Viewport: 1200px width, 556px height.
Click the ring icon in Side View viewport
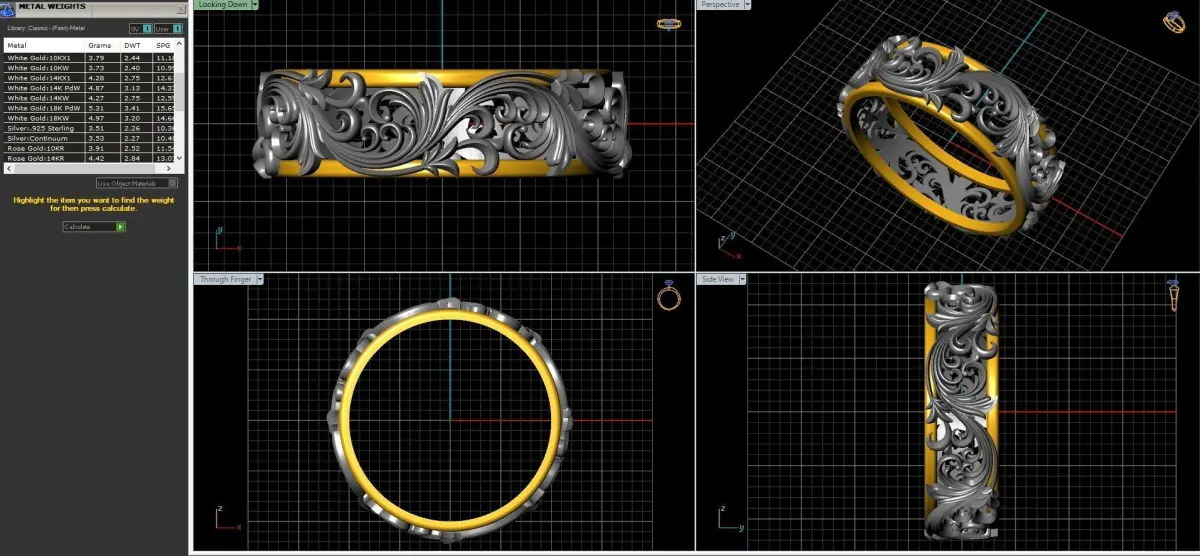tap(1172, 297)
